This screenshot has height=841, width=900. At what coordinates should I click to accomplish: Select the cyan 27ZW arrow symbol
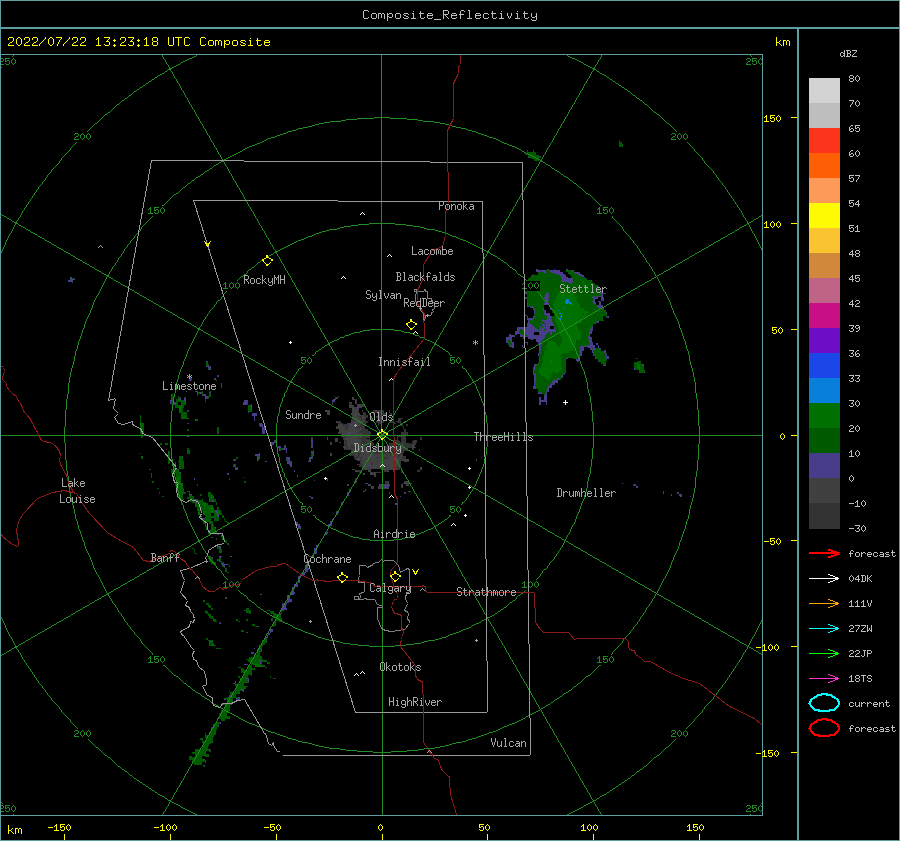[x=824, y=629]
